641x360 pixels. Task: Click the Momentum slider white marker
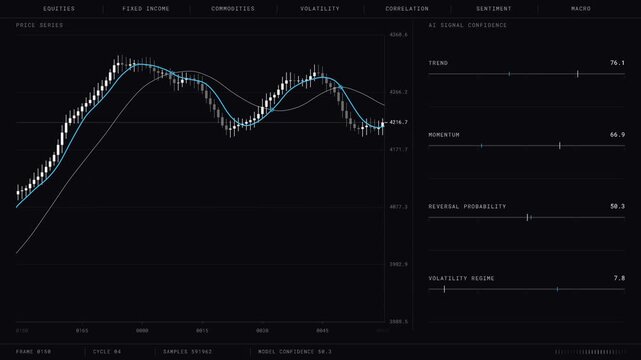click(560, 145)
